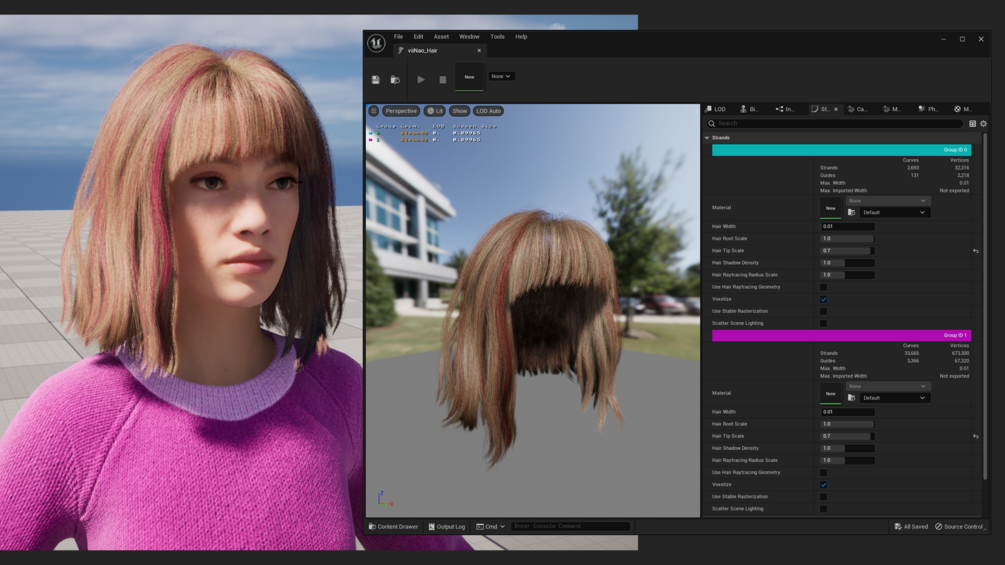The image size is (1005, 565).
Task: Click Group ID 1 material None thumbnail
Action: tap(831, 393)
